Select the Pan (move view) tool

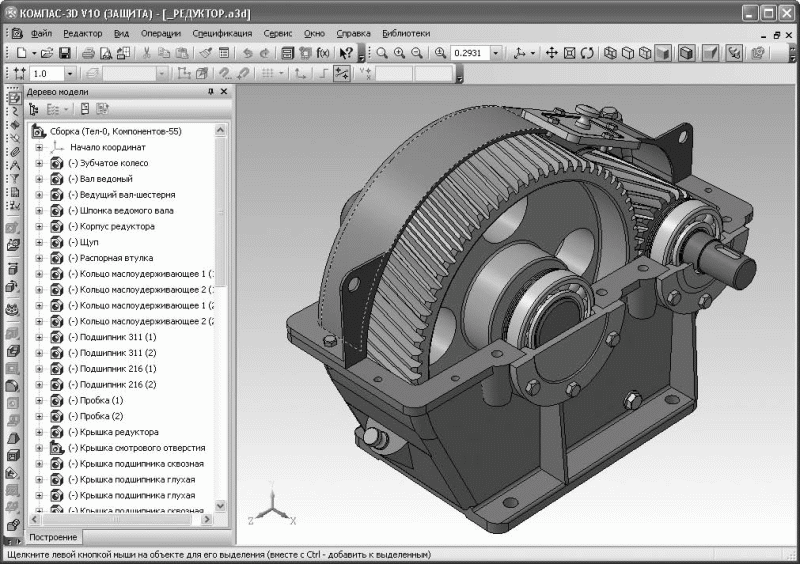[x=551, y=52]
